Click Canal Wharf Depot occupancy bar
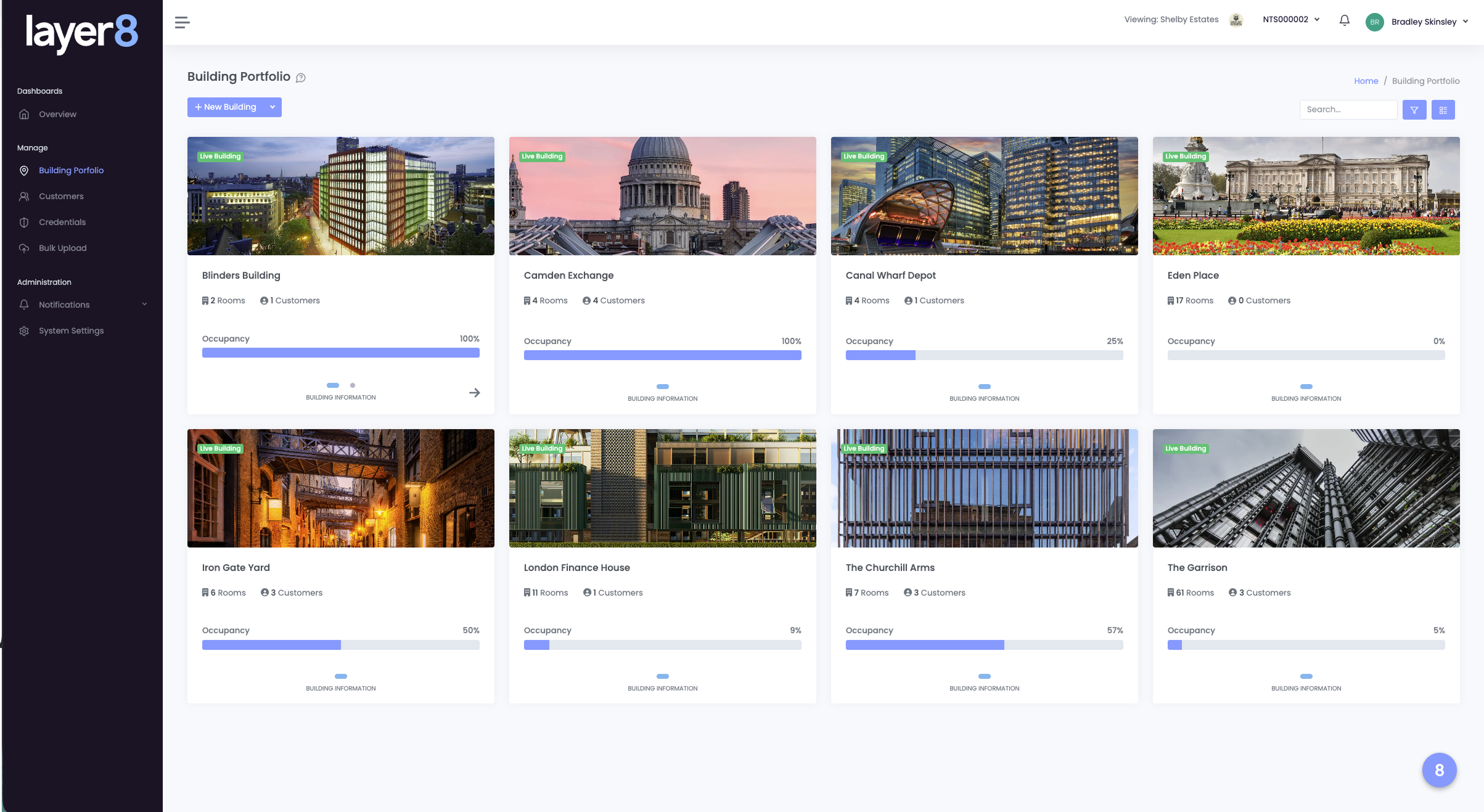Screen dimensions: 1484x812 tap(984, 355)
